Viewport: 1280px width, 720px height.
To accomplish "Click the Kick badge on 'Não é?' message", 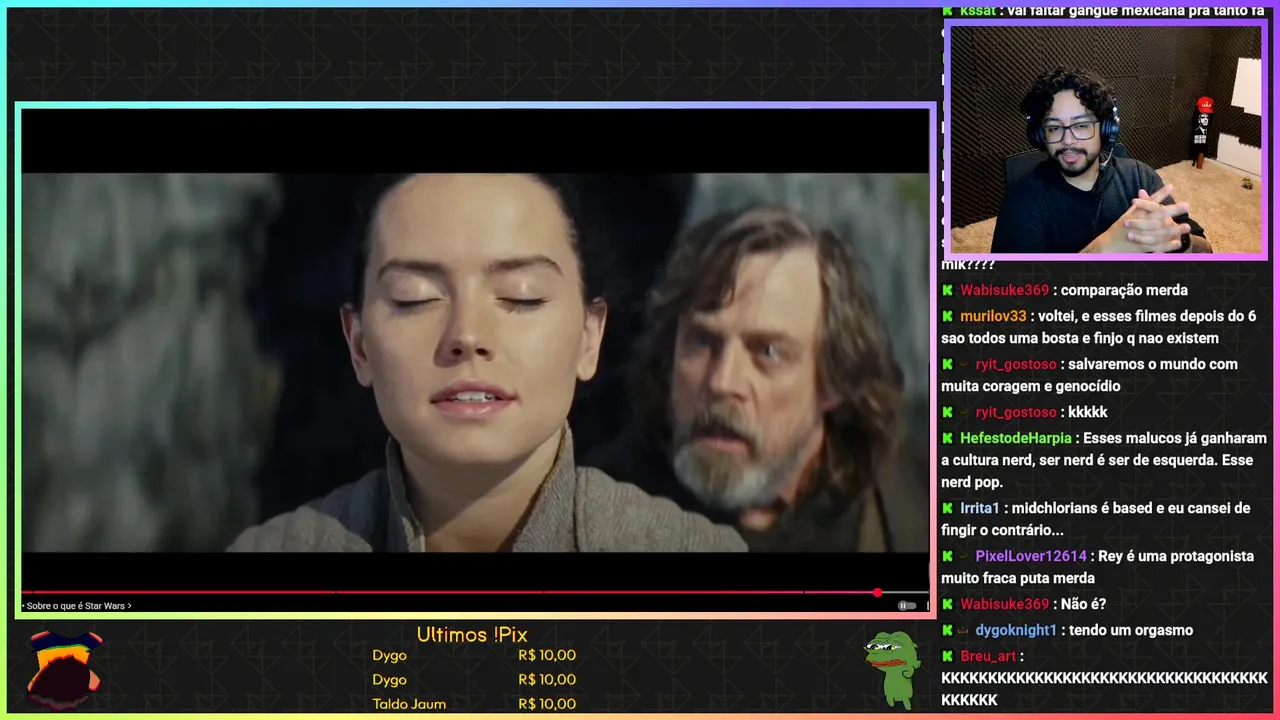I will coord(947,604).
